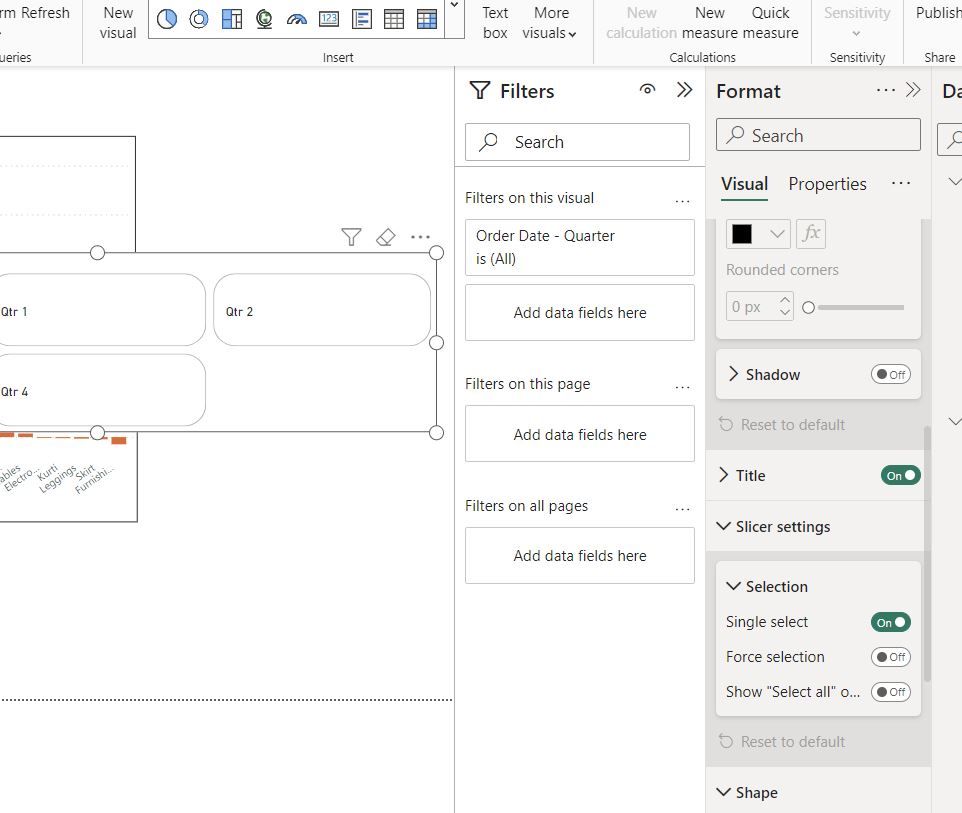The height and width of the screenshot is (813, 962).
Task: Open more options beside Properties tab
Action: pyautogui.click(x=901, y=183)
